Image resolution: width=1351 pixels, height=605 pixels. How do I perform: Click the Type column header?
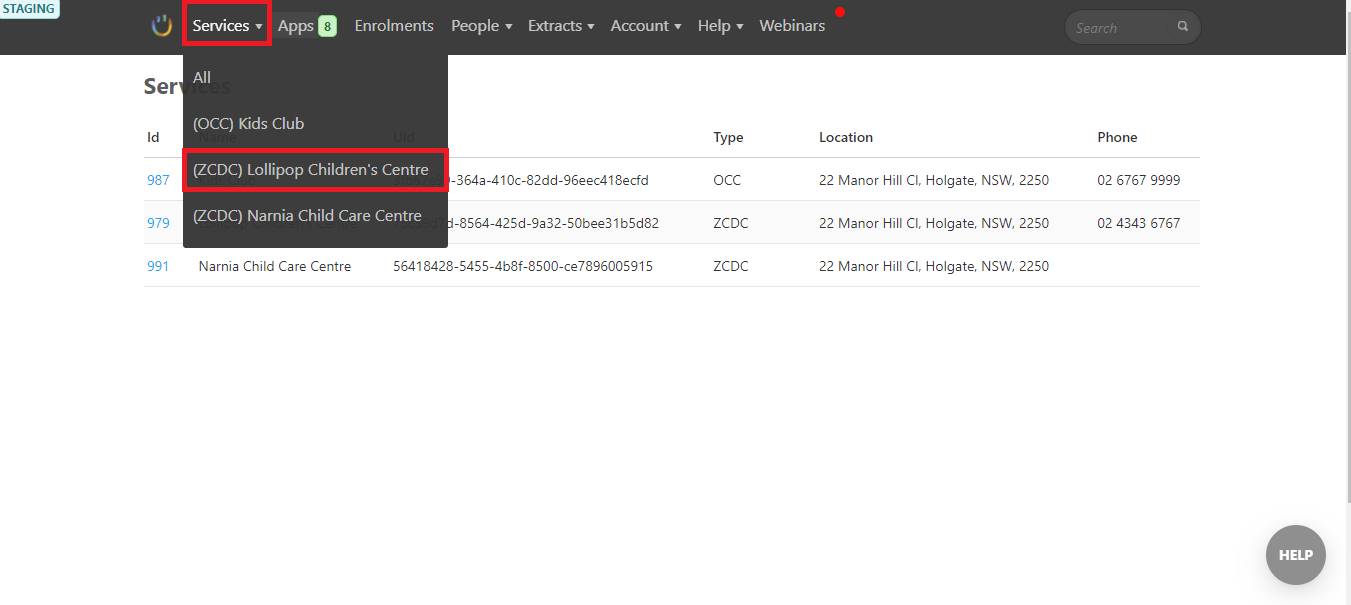pos(728,137)
